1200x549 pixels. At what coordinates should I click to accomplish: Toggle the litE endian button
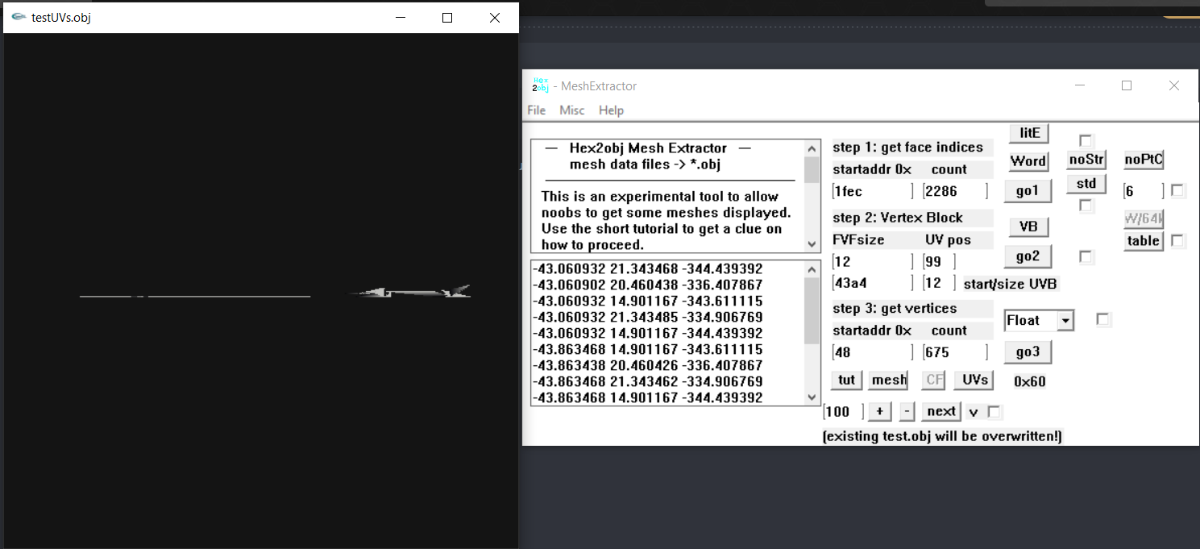[x=1027, y=133]
